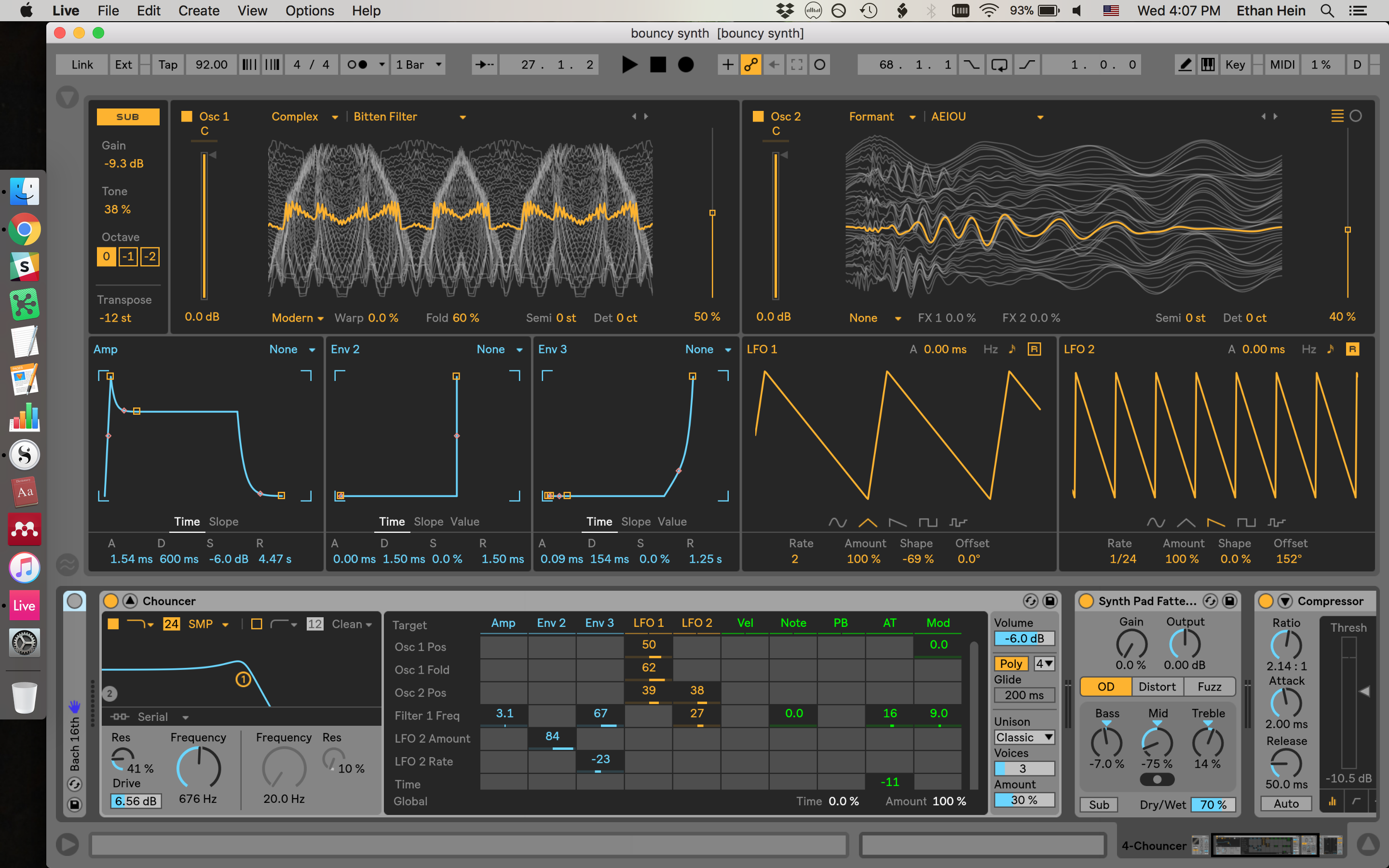1389x868 pixels.
Task: Start playback with the Play button
Action: pyautogui.click(x=630, y=65)
